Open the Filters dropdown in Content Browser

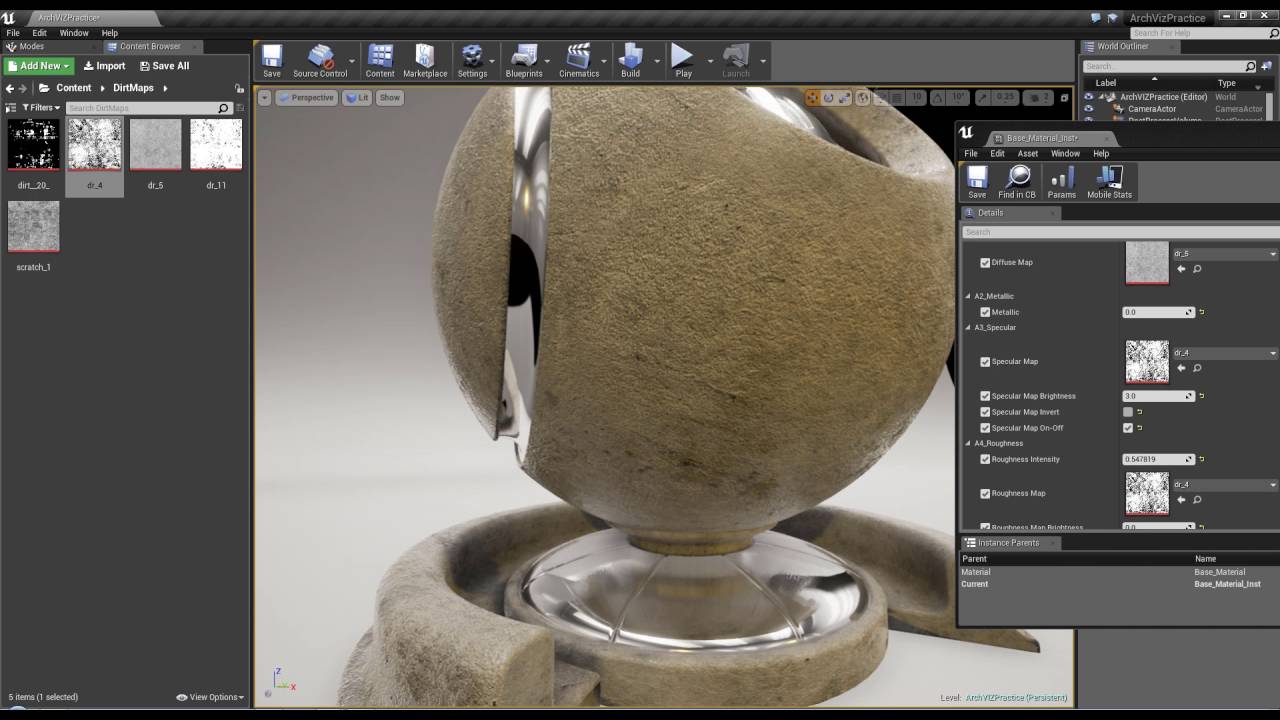40,108
